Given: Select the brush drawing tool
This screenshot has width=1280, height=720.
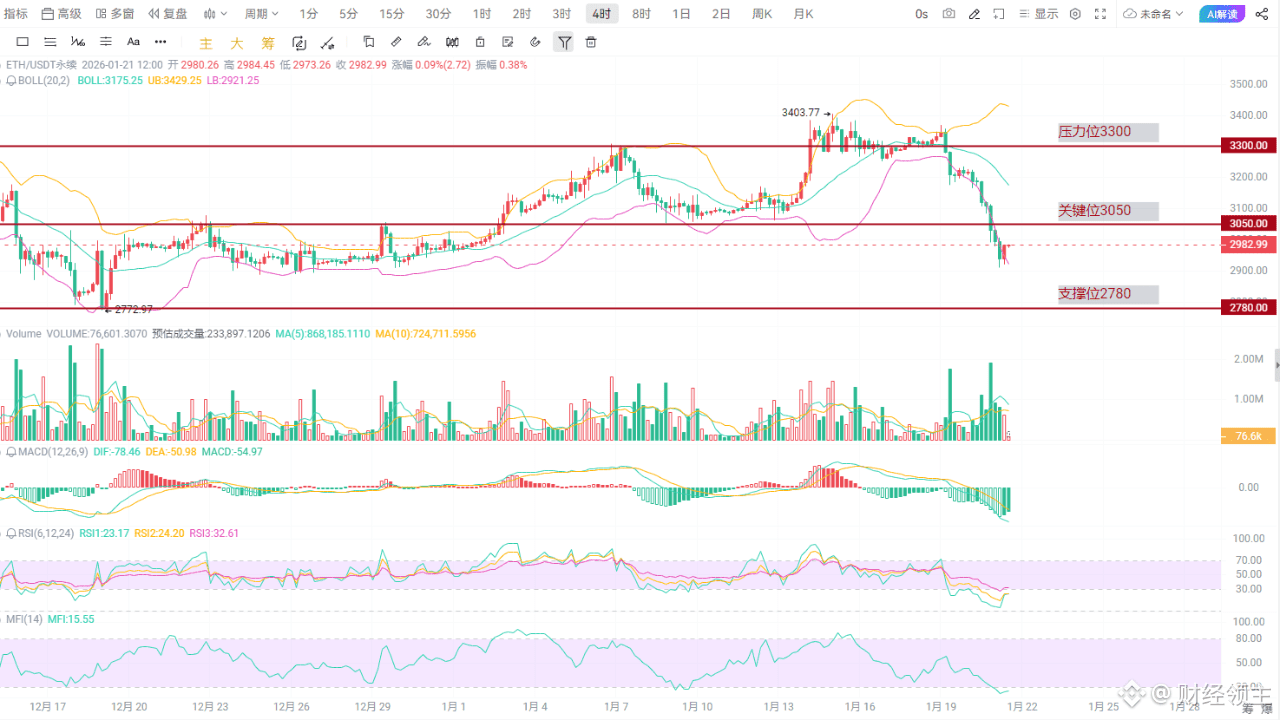Looking at the screenshot, I should (x=424, y=42).
